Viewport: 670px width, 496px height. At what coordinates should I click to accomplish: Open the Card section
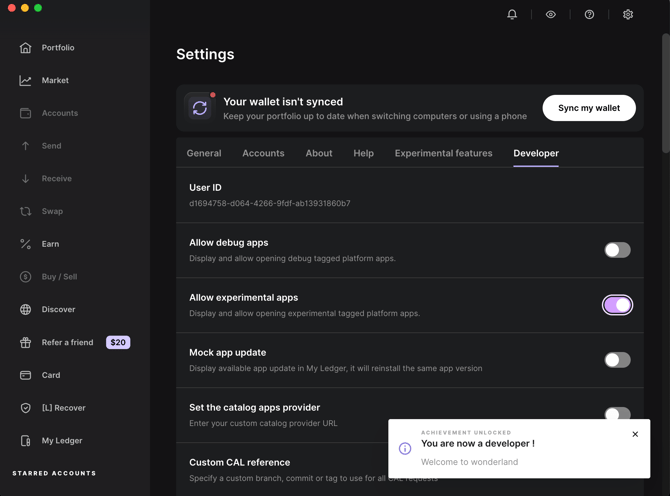tap(50, 375)
